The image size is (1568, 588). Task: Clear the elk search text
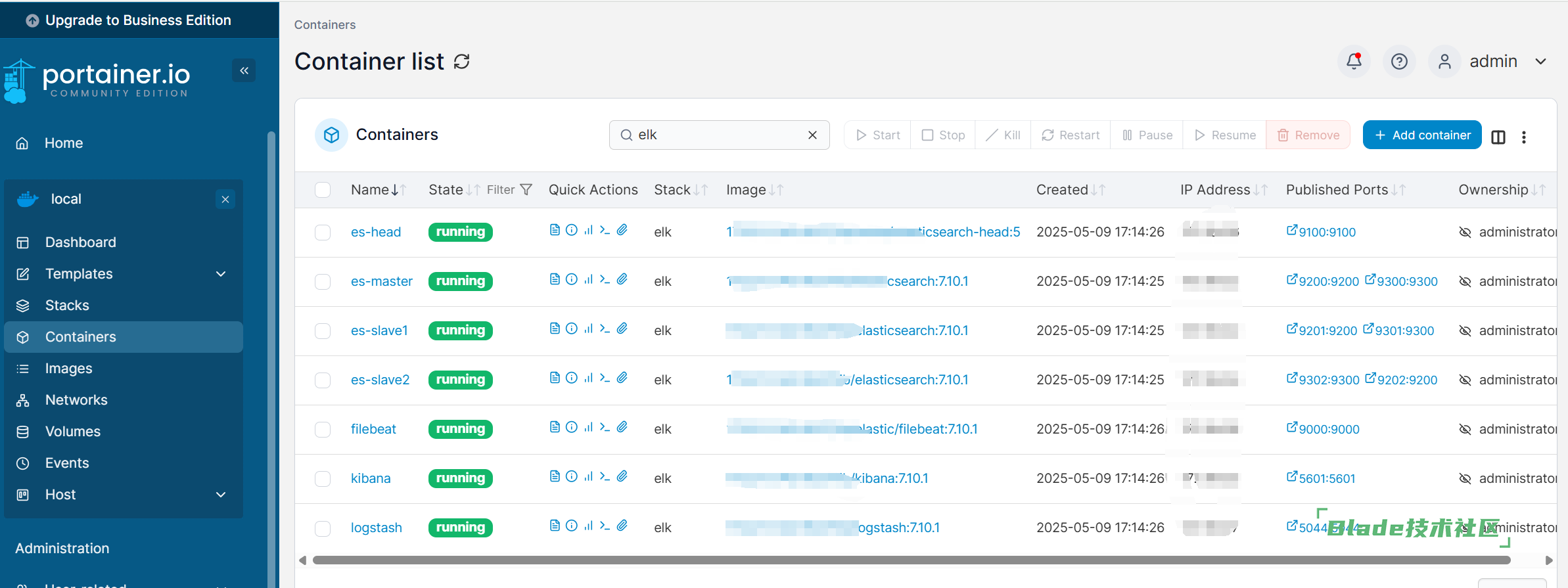coord(812,135)
